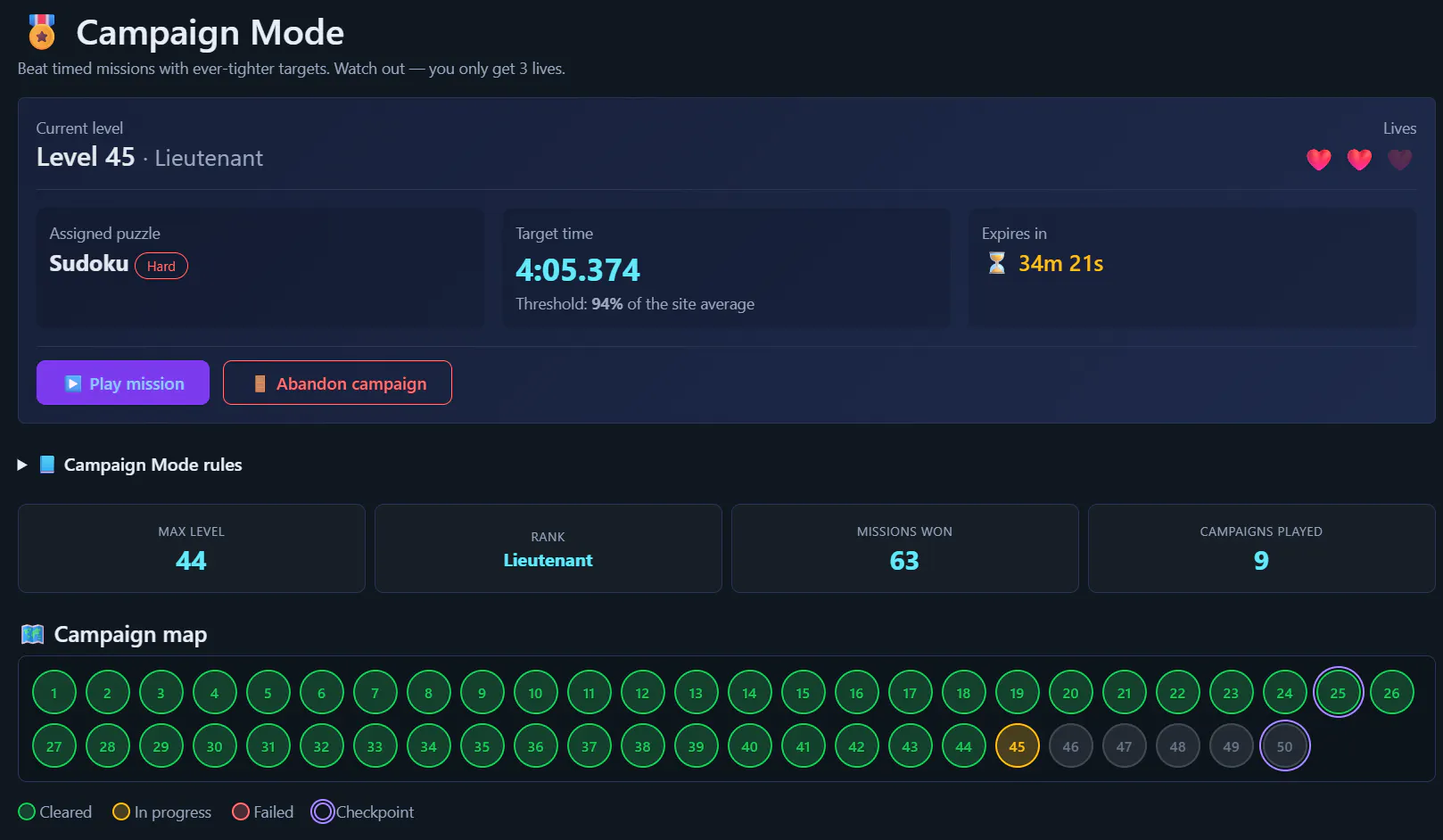This screenshot has width=1443, height=840.
Task: Click the Rank value Lieutenant card
Action: 548,548
